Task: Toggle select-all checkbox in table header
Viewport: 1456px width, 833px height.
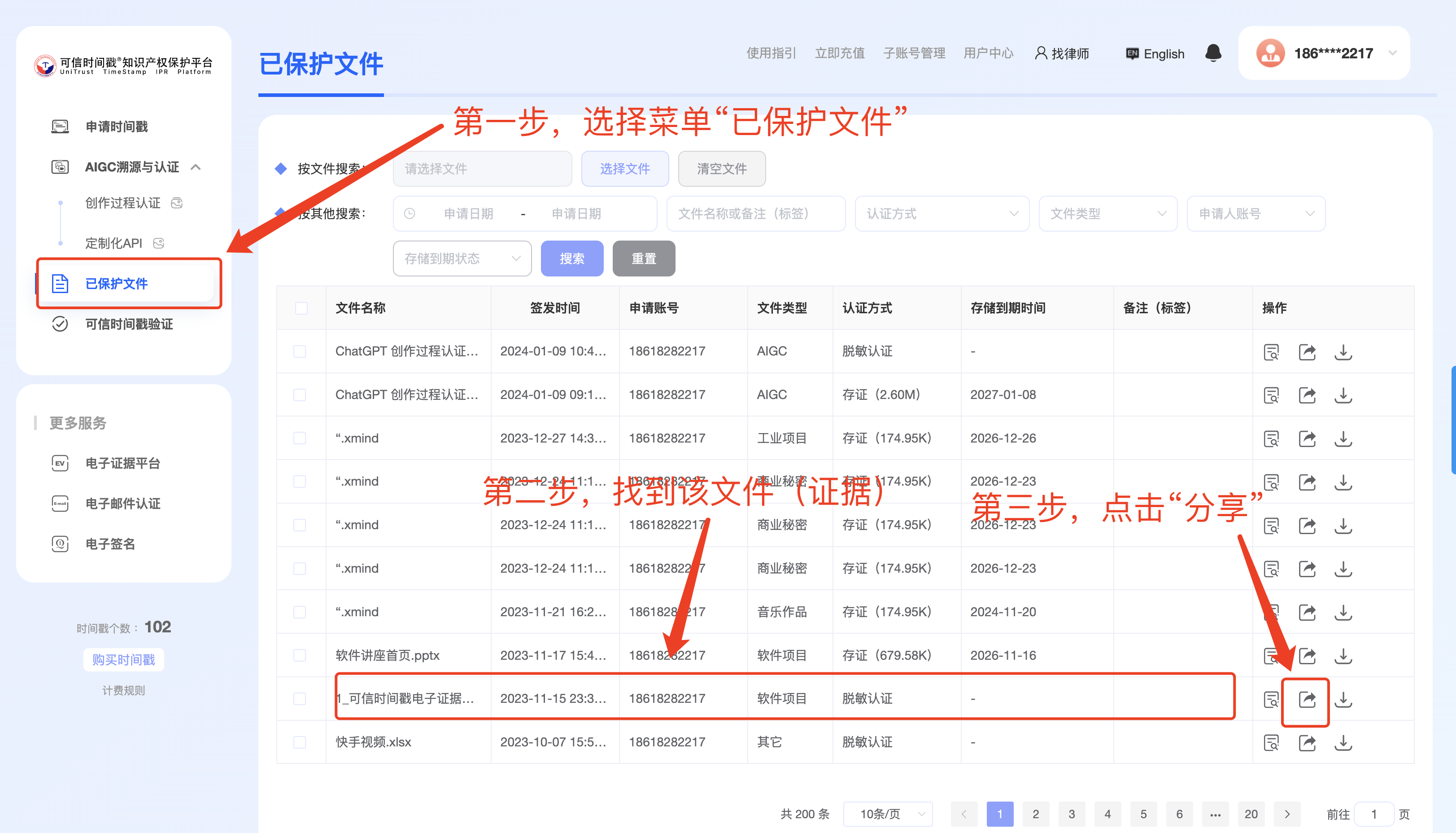Action: 301,308
